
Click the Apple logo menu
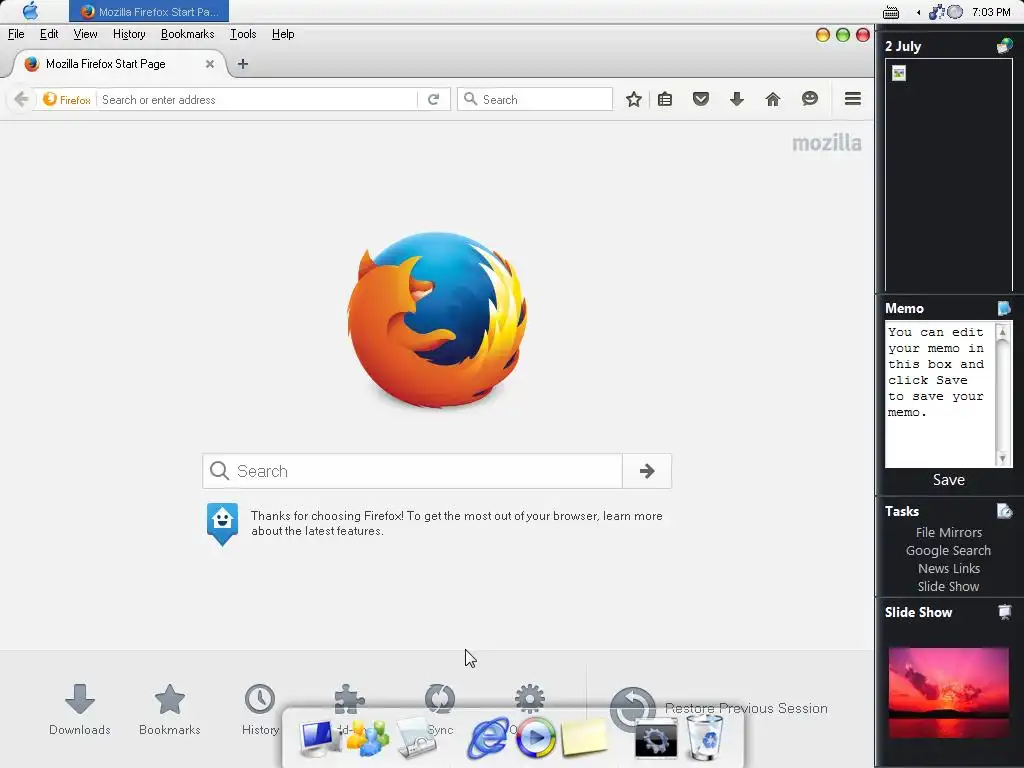click(30, 11)
